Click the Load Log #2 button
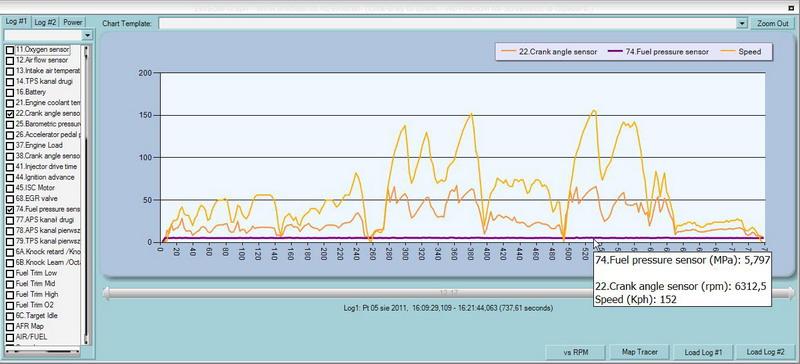The width and height of the screenshot is (800, 364). [764, 352]
